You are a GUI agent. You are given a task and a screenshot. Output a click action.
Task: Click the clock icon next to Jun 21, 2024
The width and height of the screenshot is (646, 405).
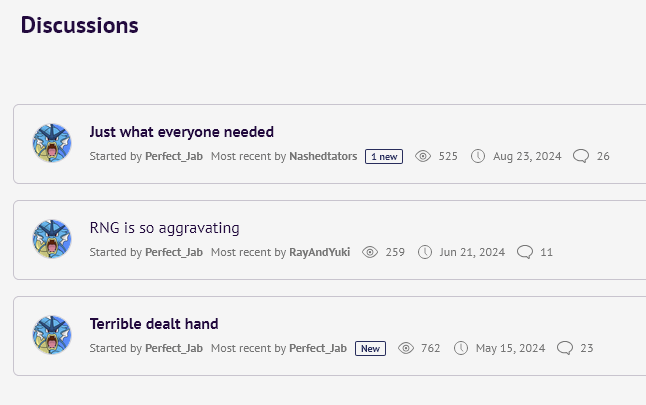tap(425, 252)
